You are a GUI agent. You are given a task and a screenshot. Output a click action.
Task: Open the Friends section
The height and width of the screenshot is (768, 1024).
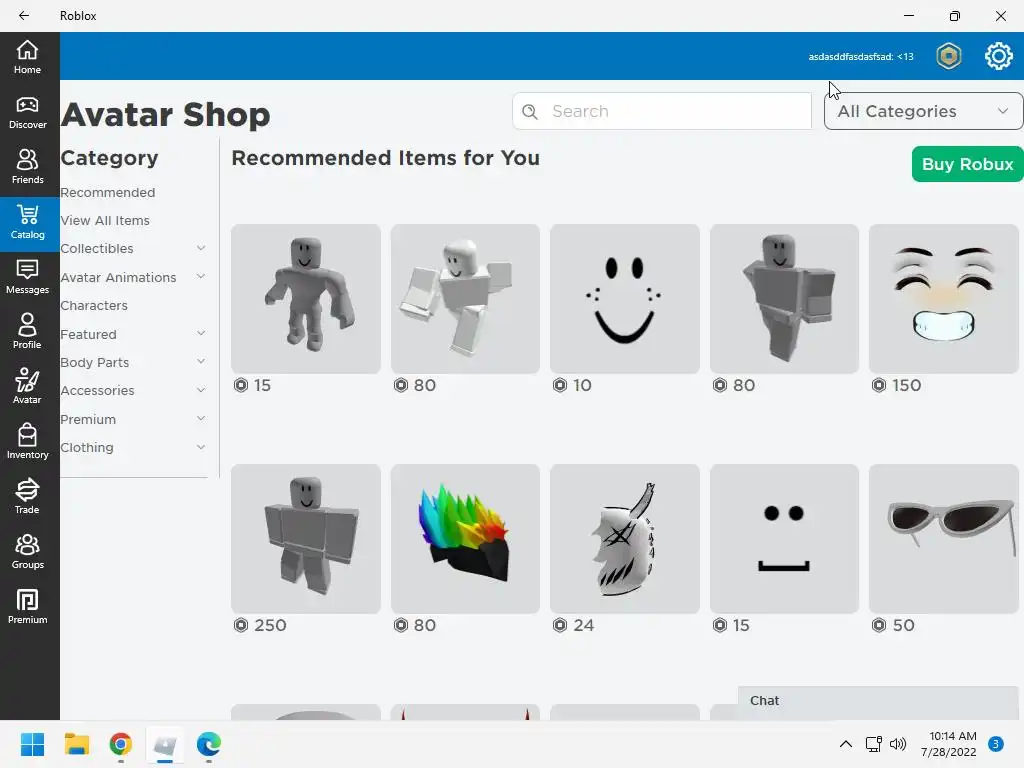click(27, 167)
